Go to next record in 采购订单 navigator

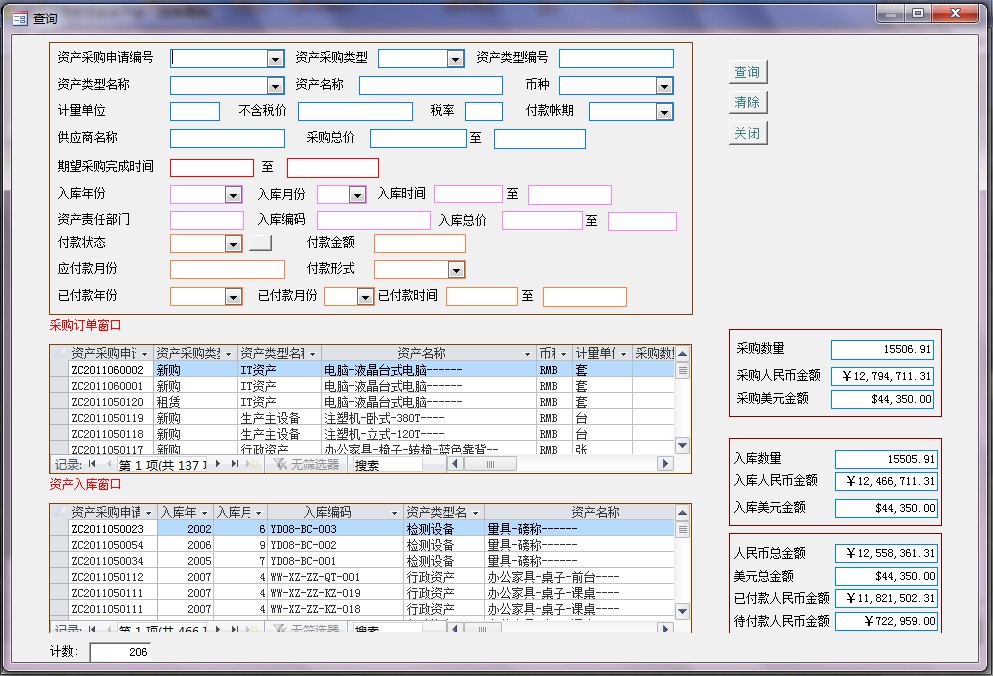218,464
